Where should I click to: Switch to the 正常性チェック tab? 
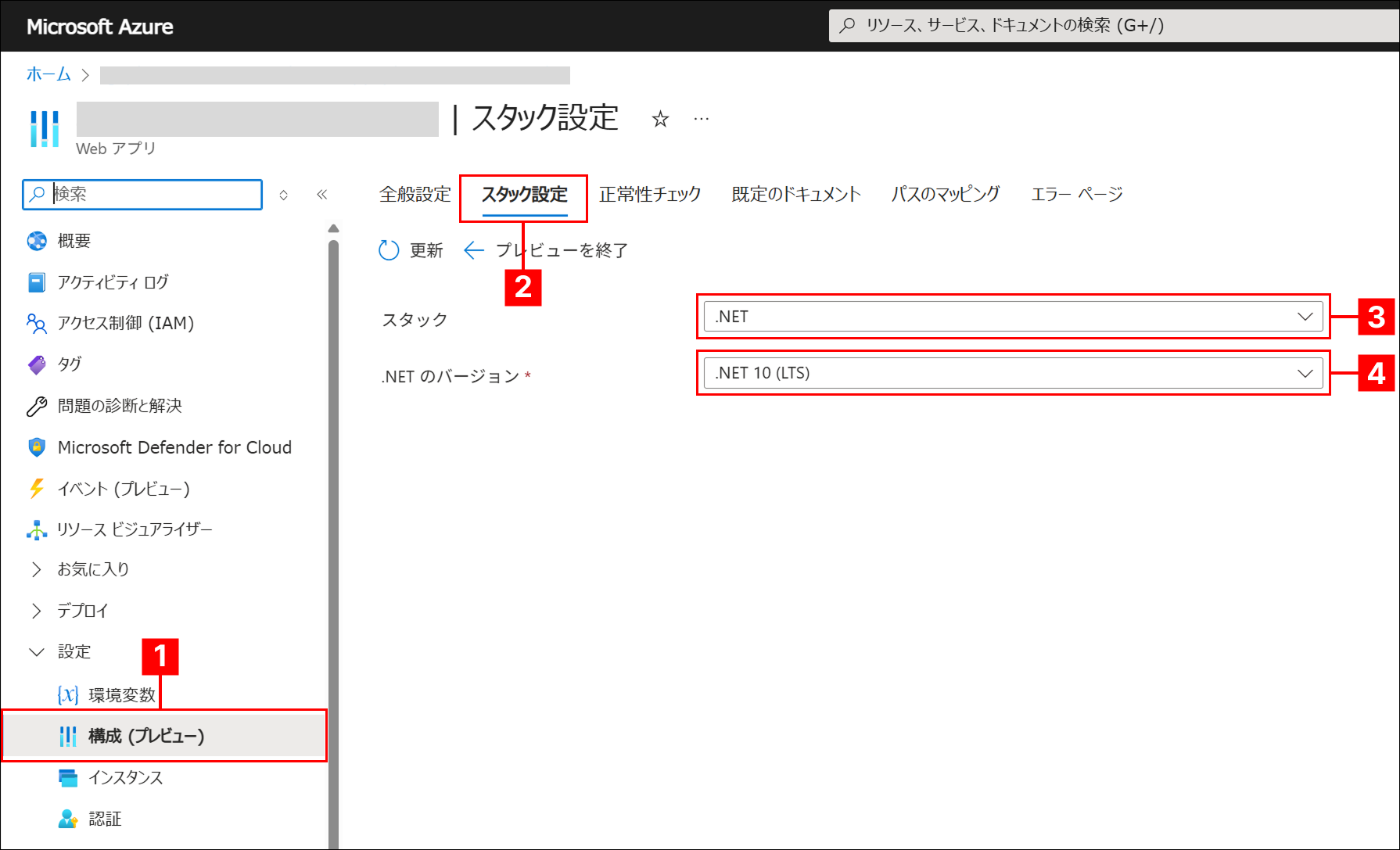click(x=650, y=194)
